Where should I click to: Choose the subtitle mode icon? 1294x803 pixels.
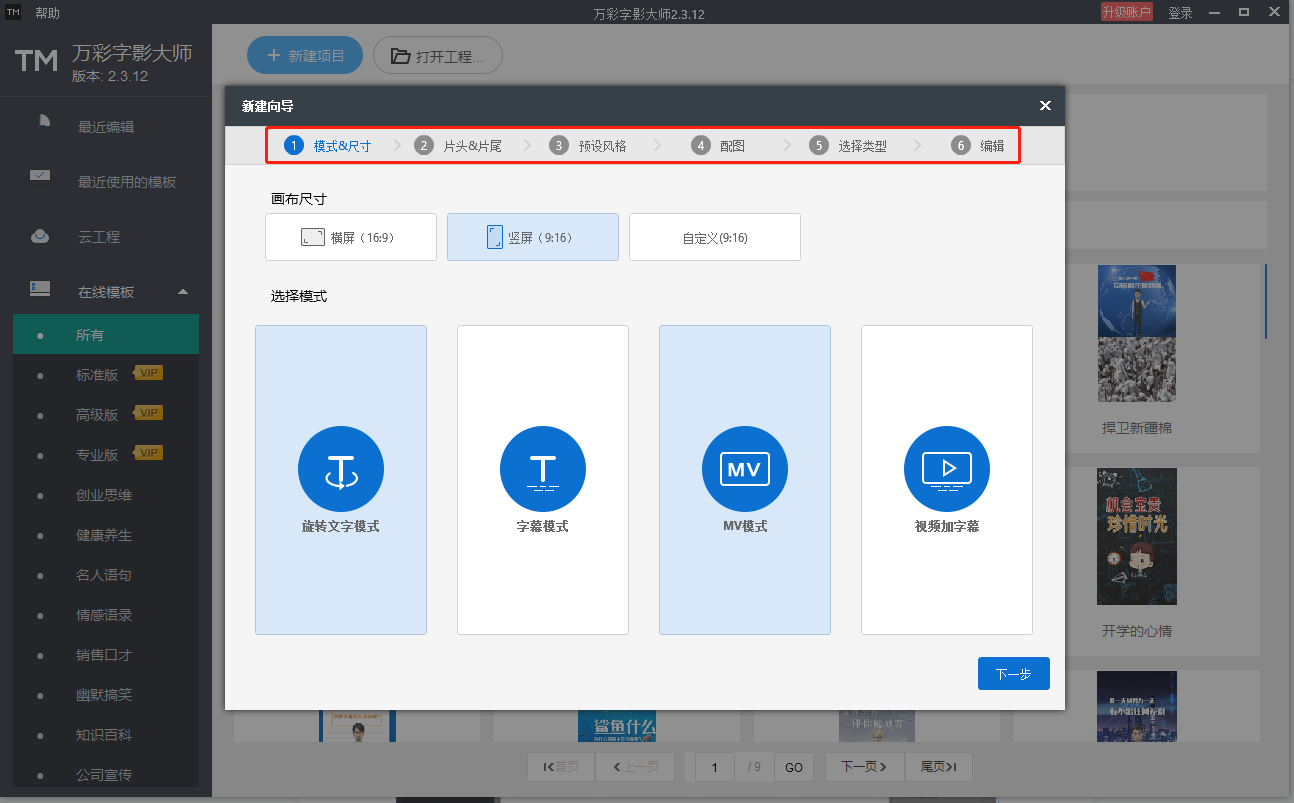click(x=543, y=469)
